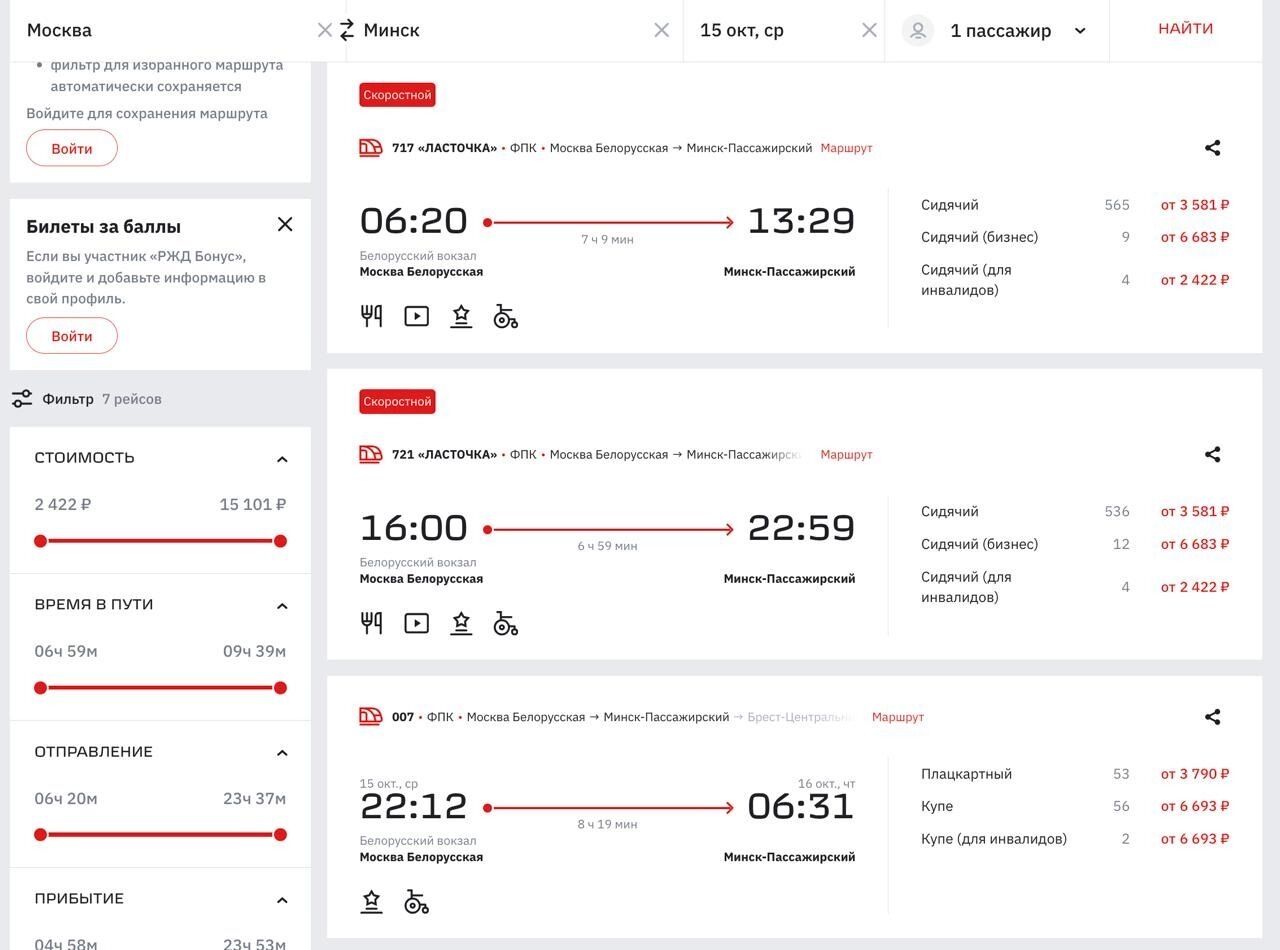The width and height of the screenshot is (1280, 950).
Task: Click the wheelchair accessibility icon on train 007
Action: coord(416,903)
